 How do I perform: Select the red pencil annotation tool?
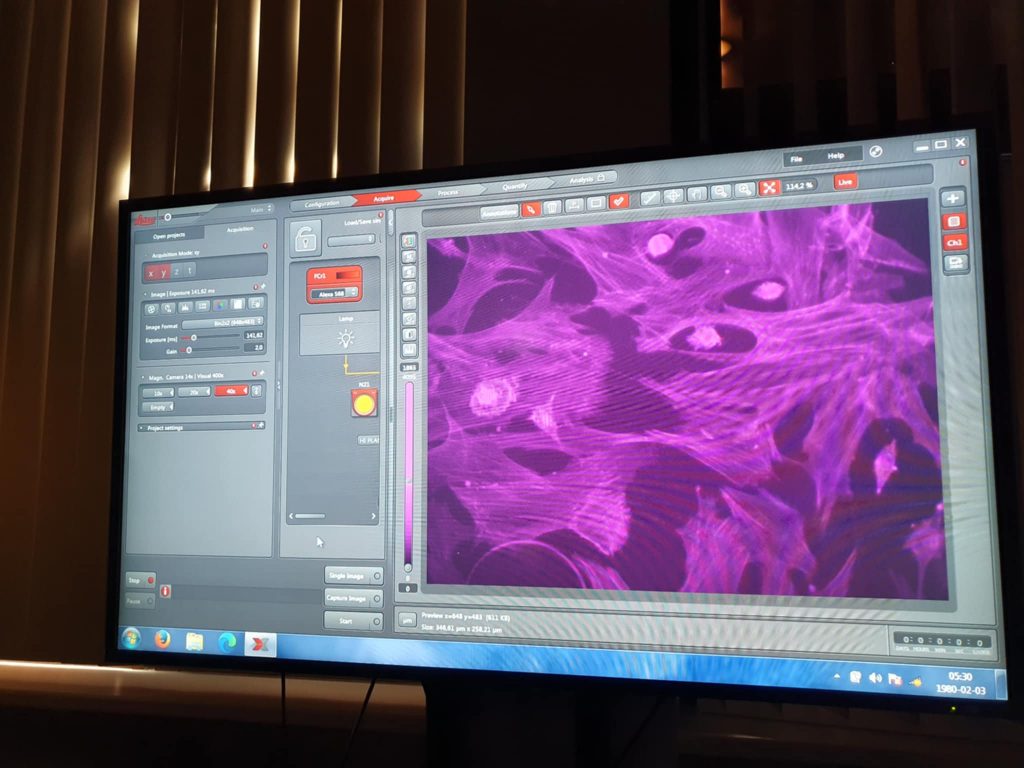(x=531, y=208)
